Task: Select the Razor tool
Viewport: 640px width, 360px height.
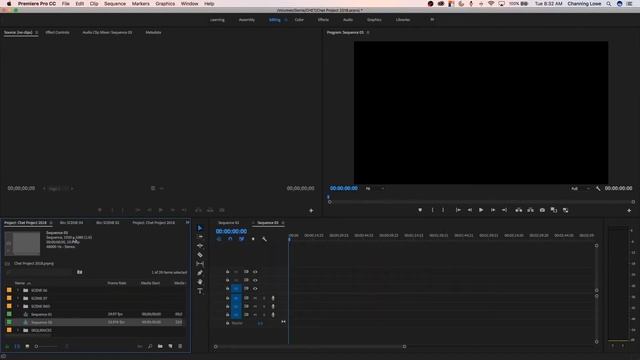Action: tap(200, 255)
